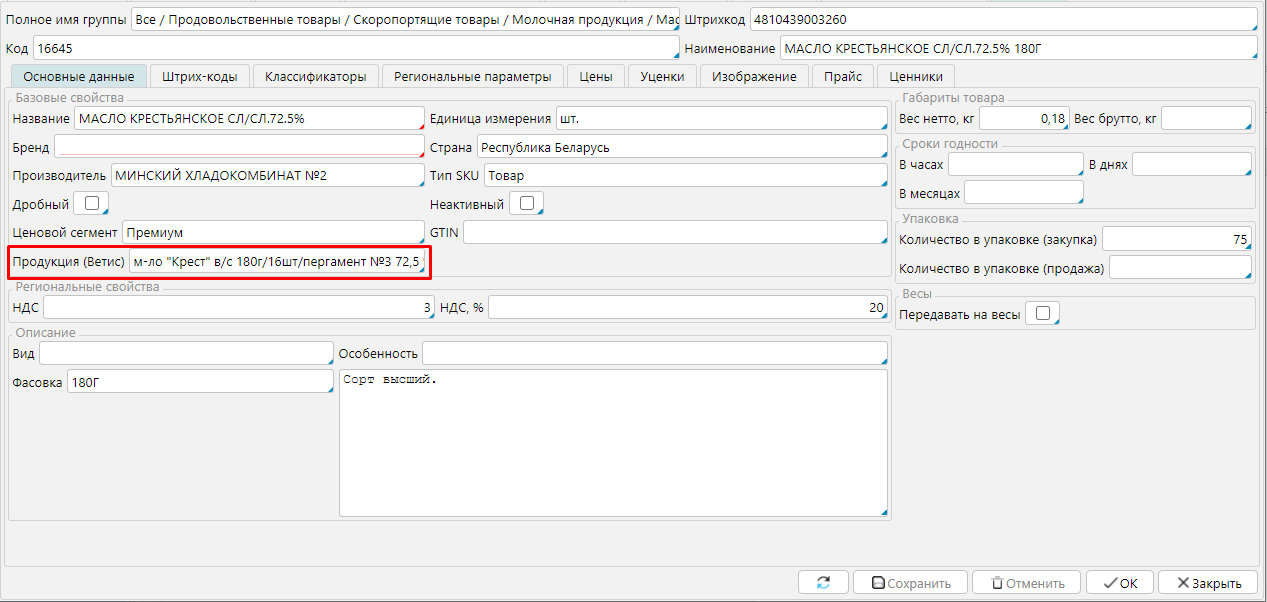Enable the Неактивный checkbox
The height and width of the screenshot is (602, 1267).
point(526,204)
